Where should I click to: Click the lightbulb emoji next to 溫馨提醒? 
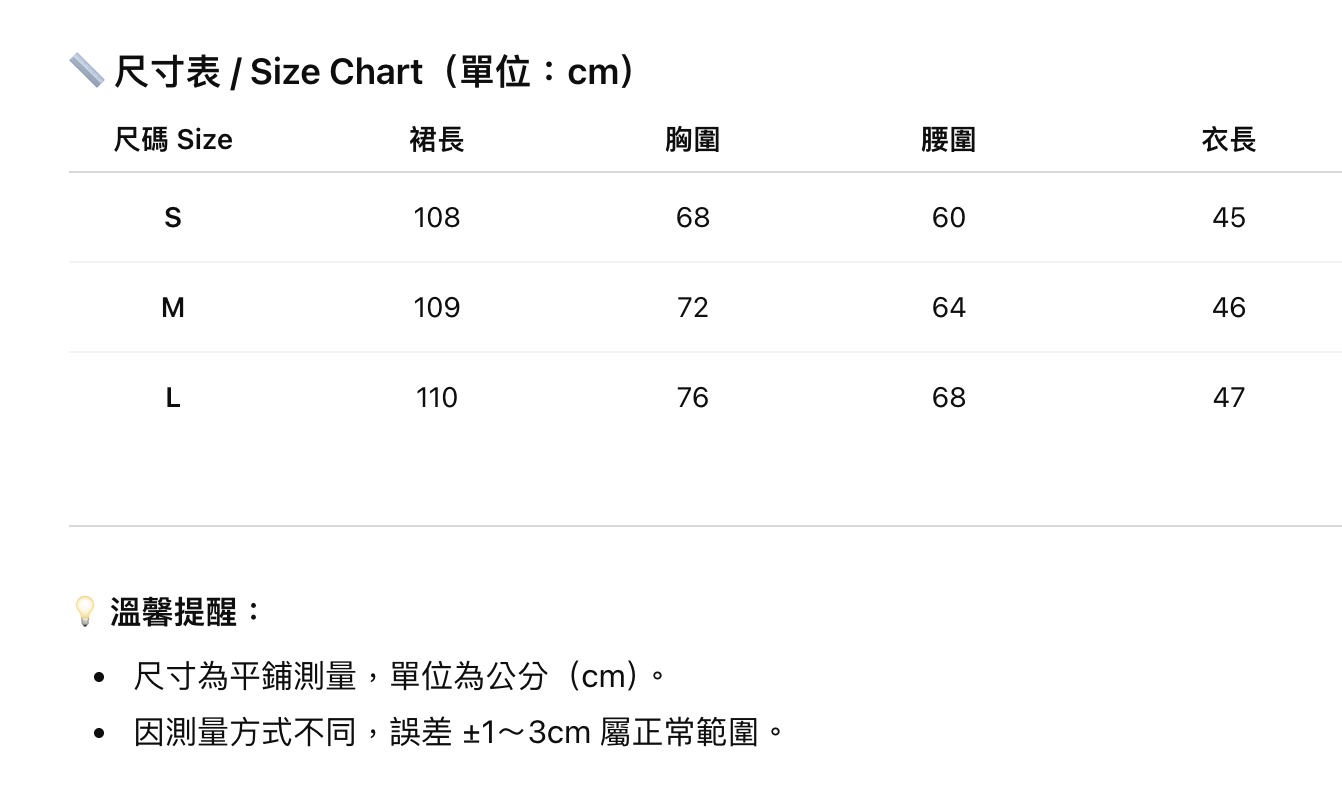(85, 611)
